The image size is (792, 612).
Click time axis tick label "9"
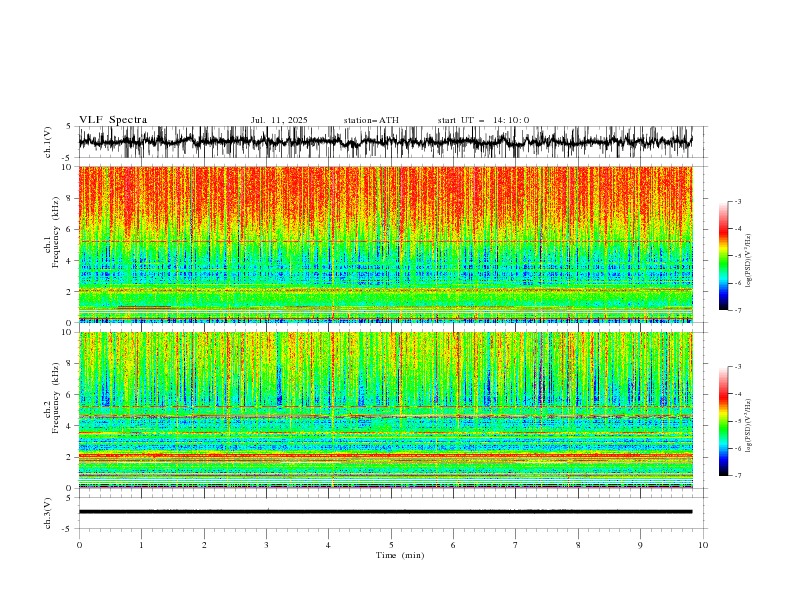click(x=640, y=545)
